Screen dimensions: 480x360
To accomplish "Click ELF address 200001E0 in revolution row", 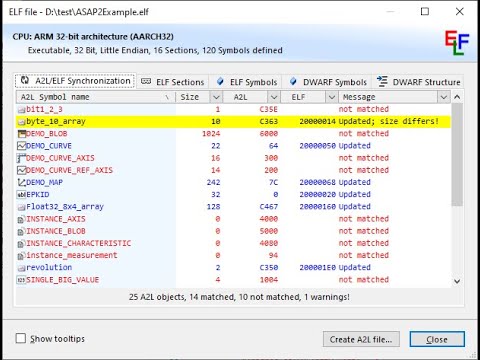I will (x=318, y=267).
